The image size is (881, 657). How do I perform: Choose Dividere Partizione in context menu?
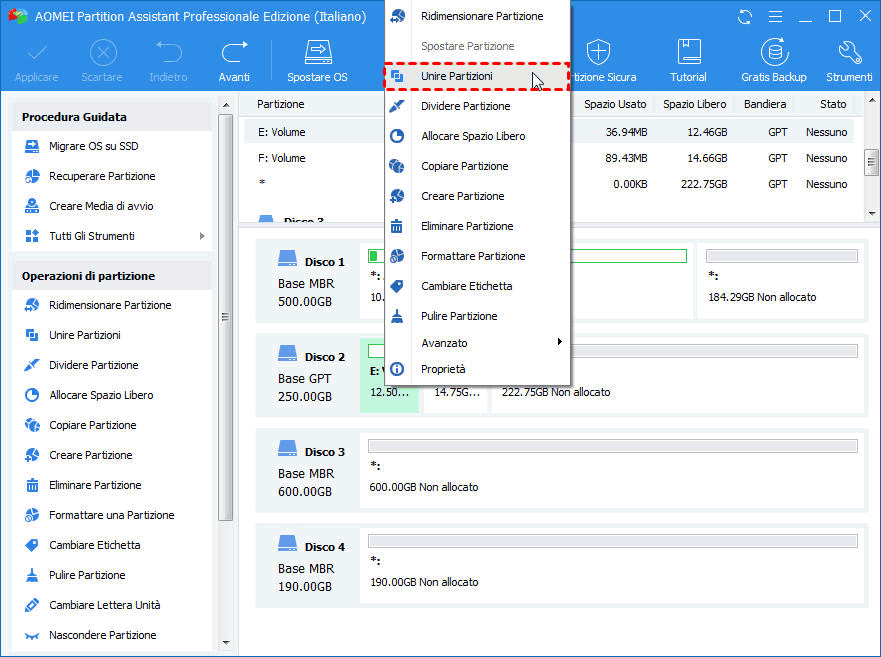click(x=477, y=106)
